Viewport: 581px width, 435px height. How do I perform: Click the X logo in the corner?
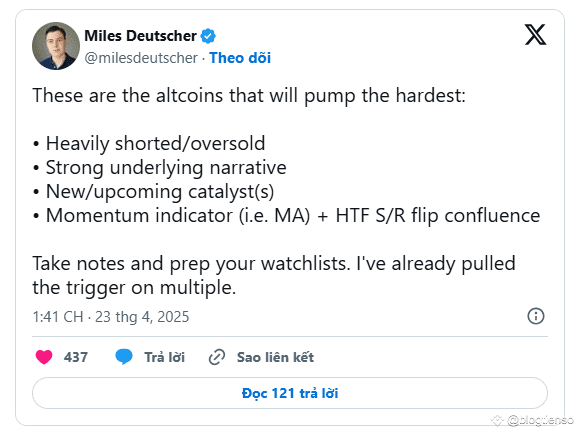point(535,34)
